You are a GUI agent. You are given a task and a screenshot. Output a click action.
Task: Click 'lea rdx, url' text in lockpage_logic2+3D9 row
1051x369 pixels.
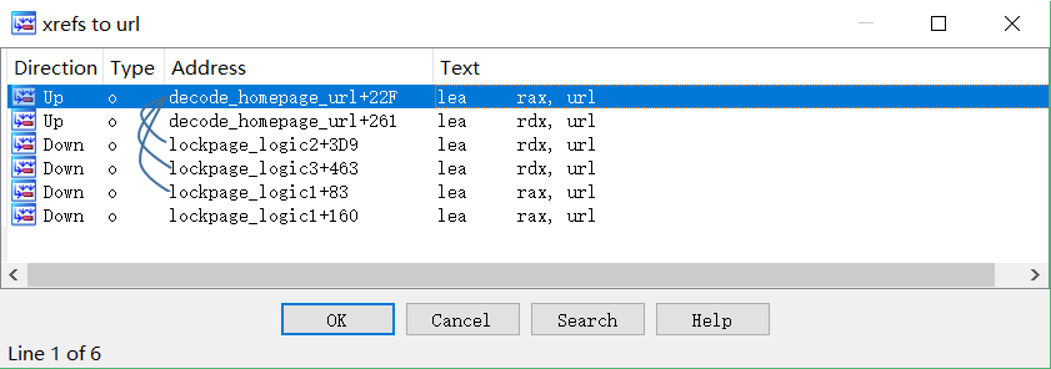click(x=516, y=145)
